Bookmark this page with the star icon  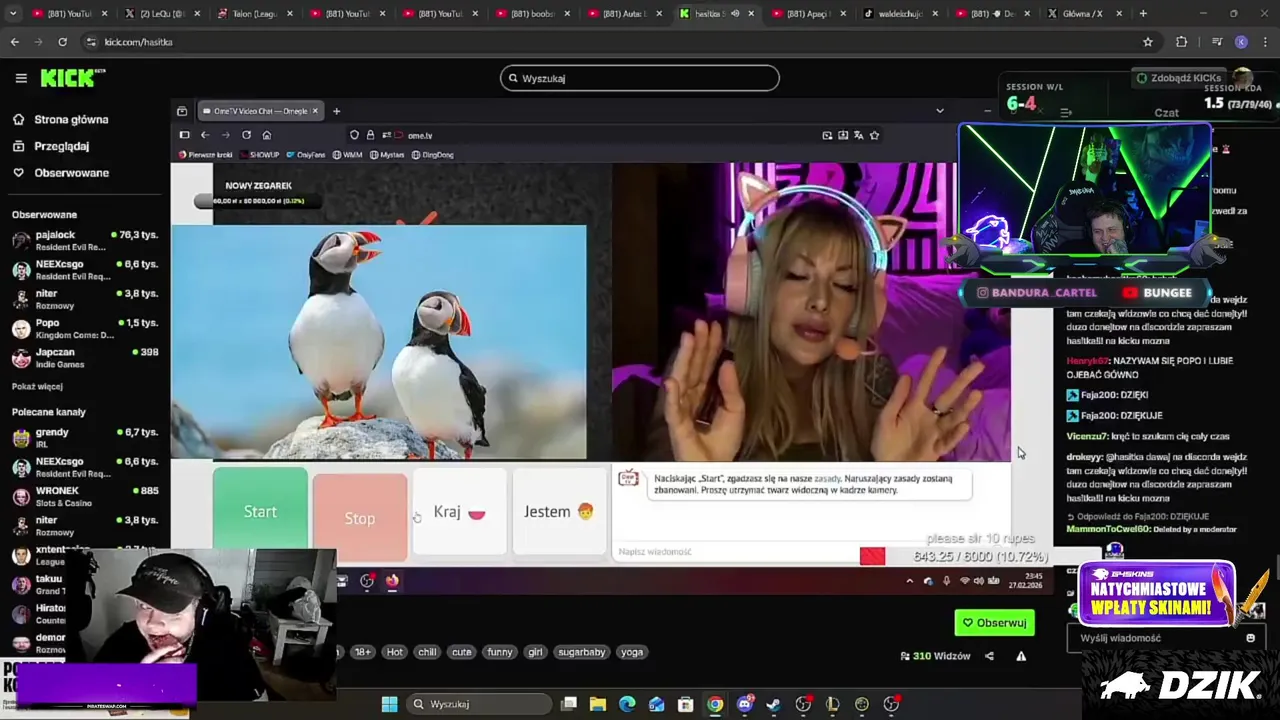(x=1148, y=42)
